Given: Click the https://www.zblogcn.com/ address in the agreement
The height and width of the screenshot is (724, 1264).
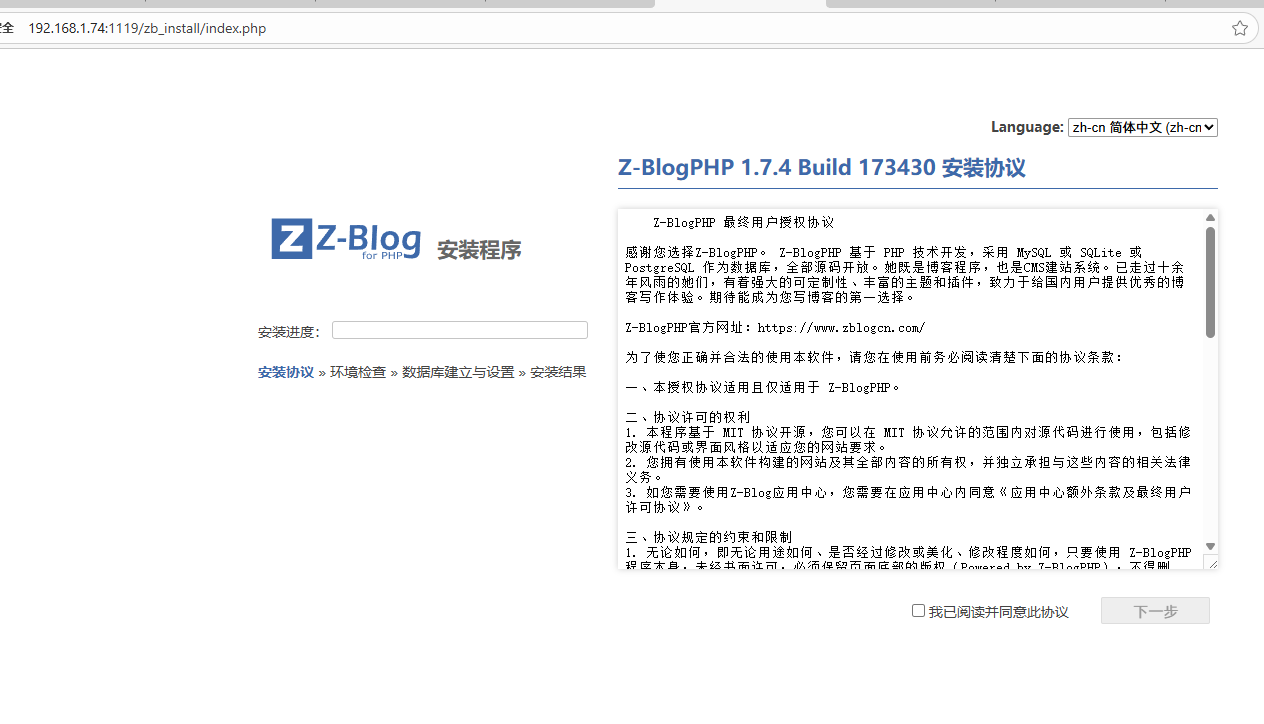Looking at the screenshot, I should click(841, 328).
